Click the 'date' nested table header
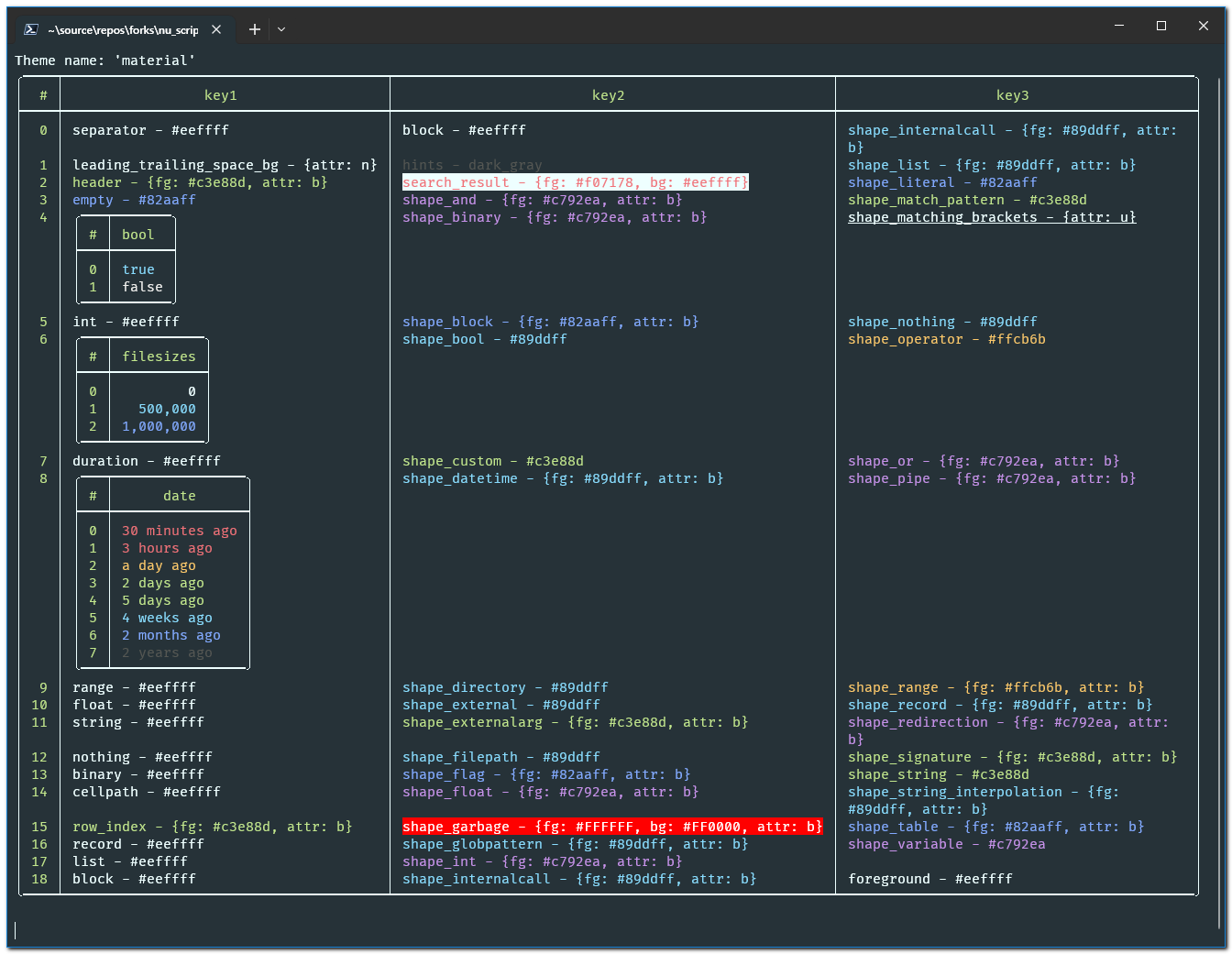Screen dimensions: 1232x954 point(180,496)
